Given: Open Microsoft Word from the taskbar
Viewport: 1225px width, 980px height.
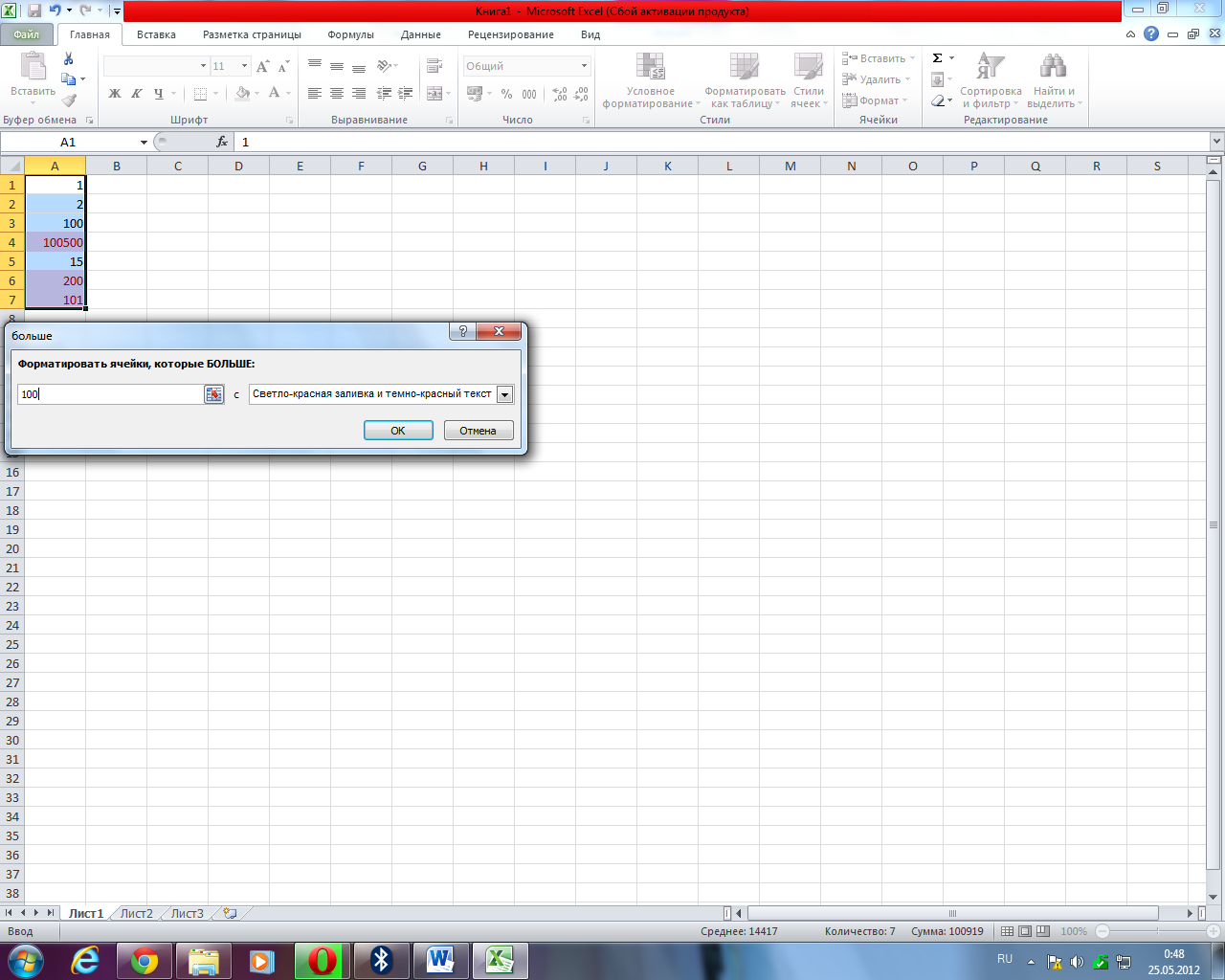Looking at the screenshot, I should click(x=440, y=960).
